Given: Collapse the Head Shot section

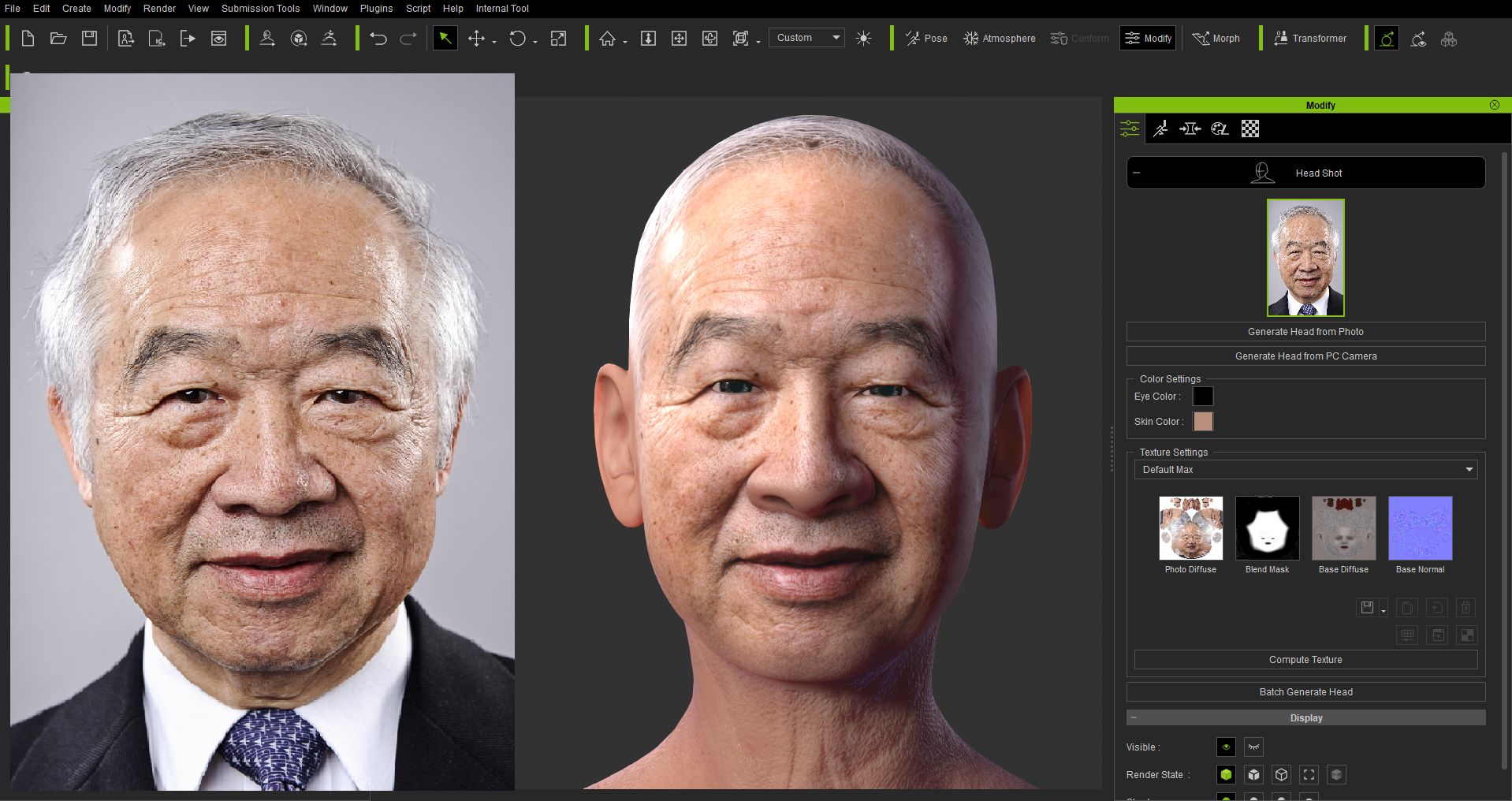Looking at the screenshot, I should pyautogui.click(x=1137, y=173).
